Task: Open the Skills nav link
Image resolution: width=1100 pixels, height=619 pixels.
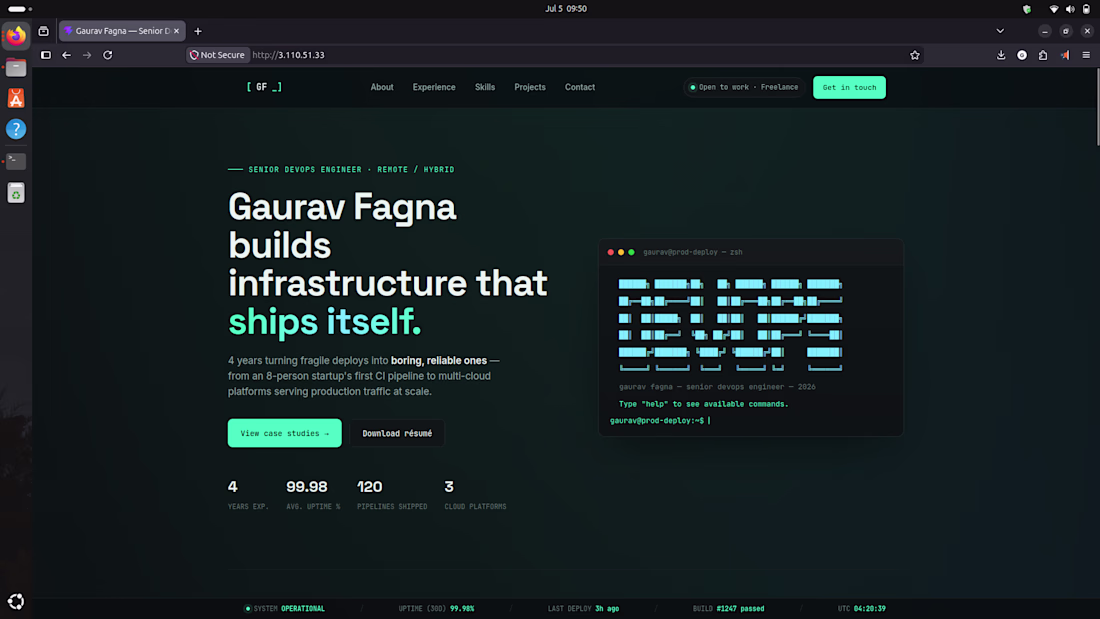Action: [x=485, y=87]
